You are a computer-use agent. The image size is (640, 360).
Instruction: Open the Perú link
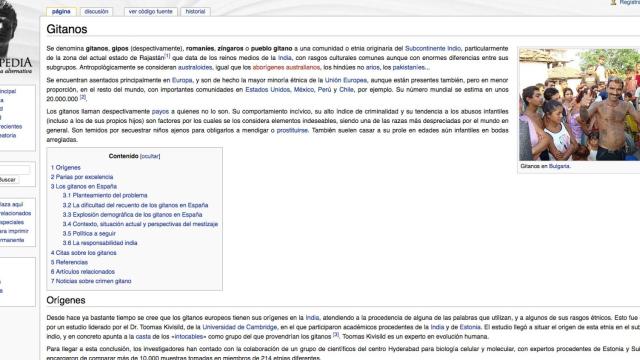(x=324, y=90)
